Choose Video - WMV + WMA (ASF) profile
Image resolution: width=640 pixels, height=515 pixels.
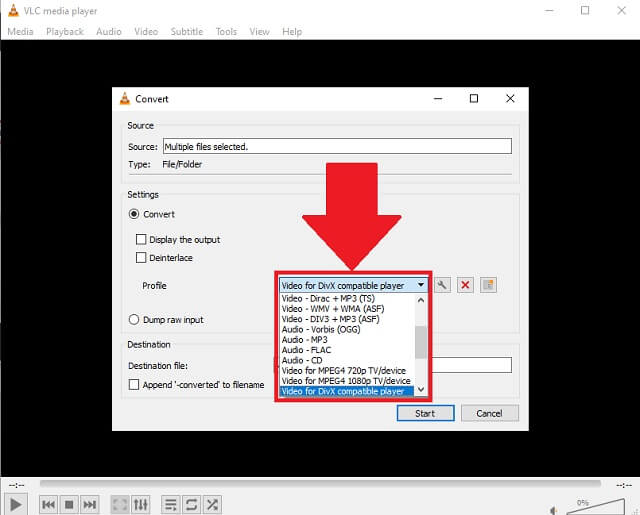point(348,309)
